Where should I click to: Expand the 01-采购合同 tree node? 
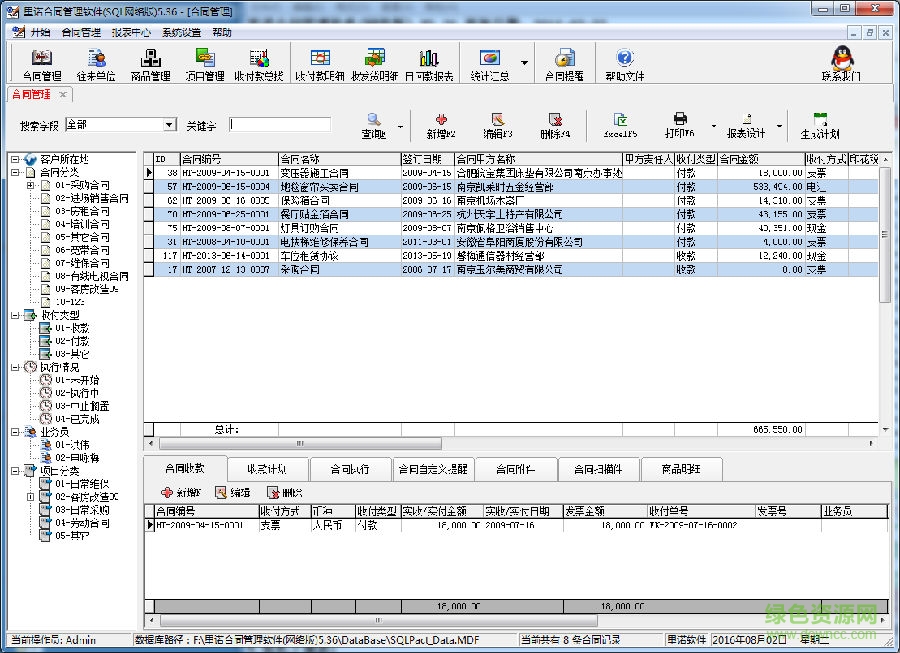[x=30, y=185]
